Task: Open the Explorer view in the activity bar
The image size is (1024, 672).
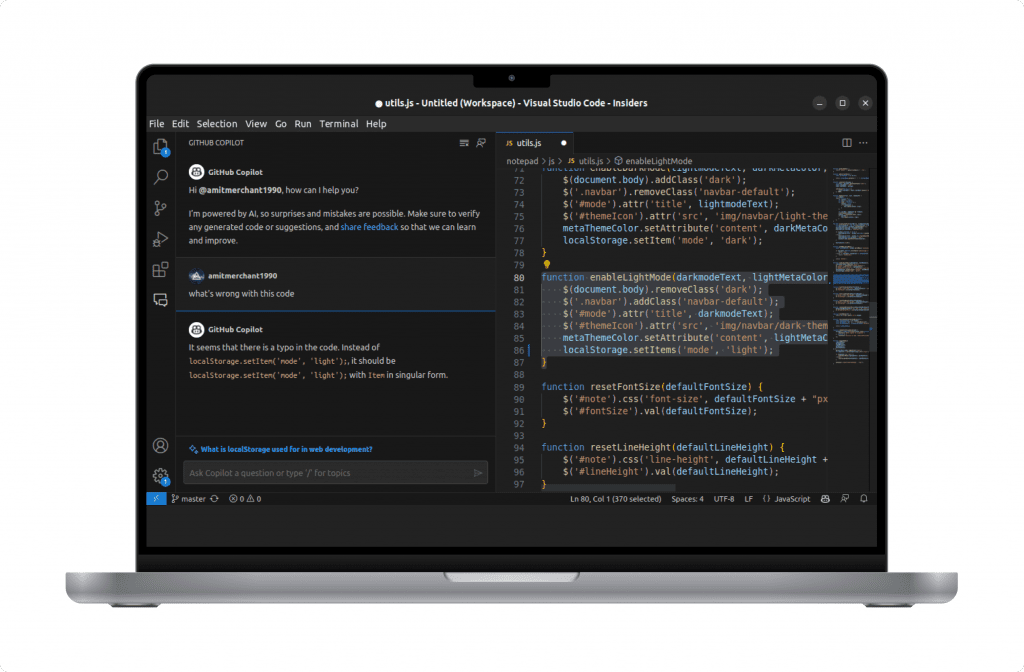Action: (161, 146)
